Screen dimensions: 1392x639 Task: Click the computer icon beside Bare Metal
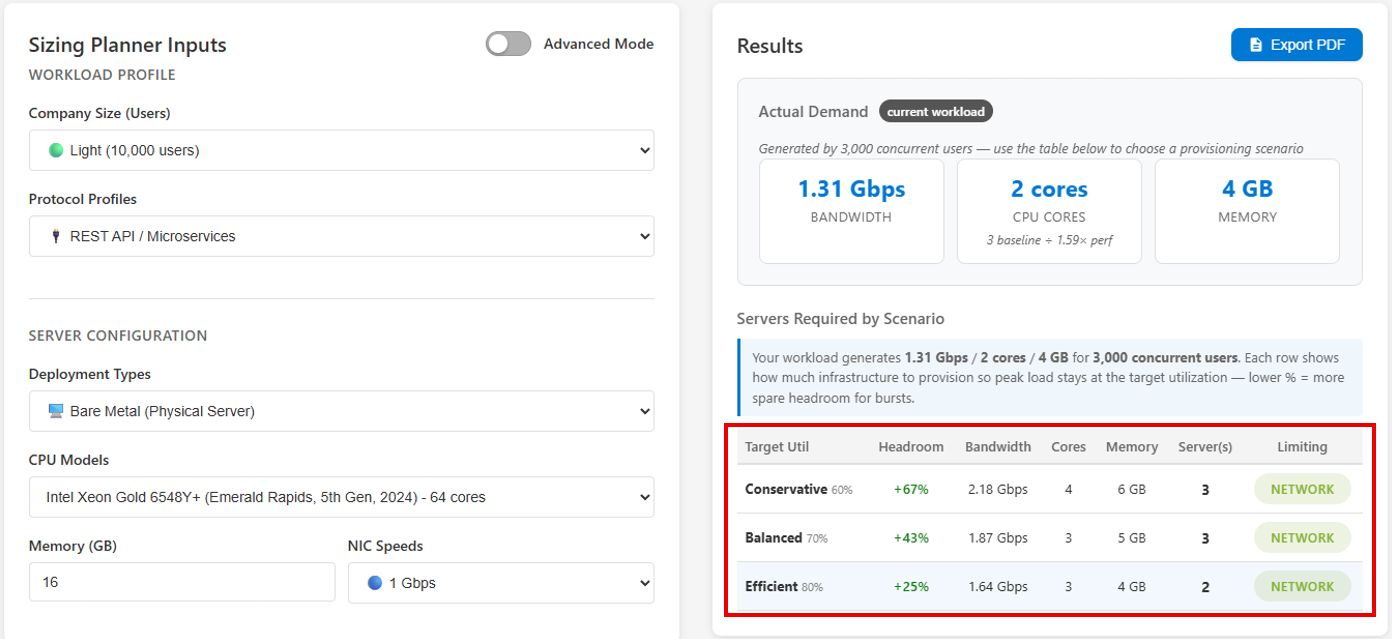56,411
